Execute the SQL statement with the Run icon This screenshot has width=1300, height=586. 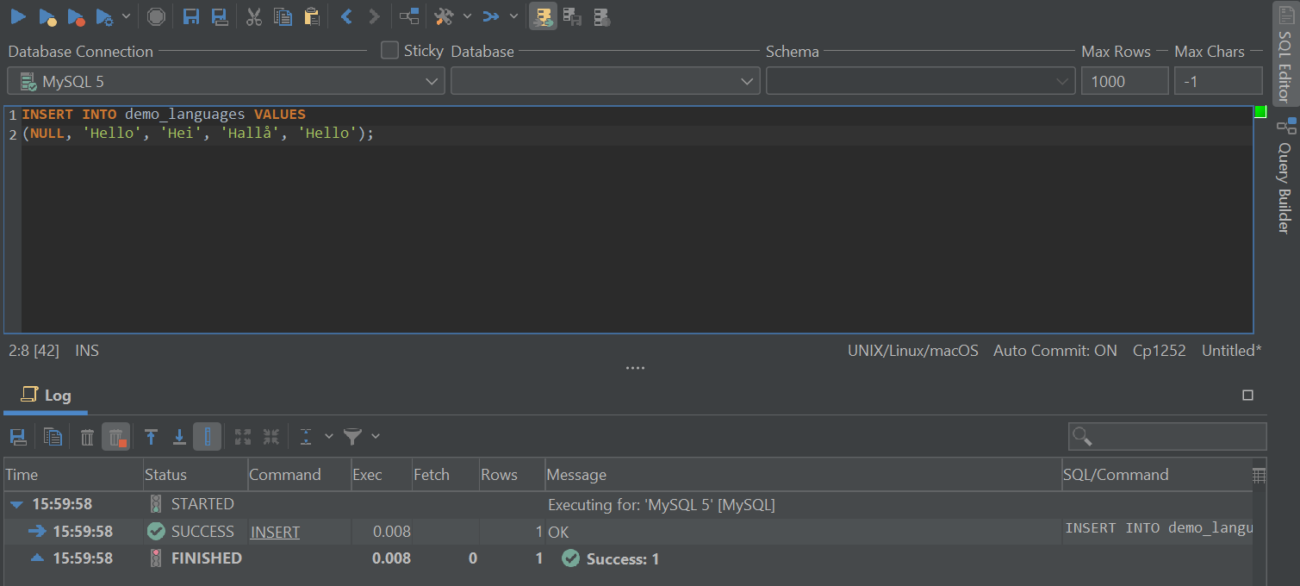[x=17, y=16]
